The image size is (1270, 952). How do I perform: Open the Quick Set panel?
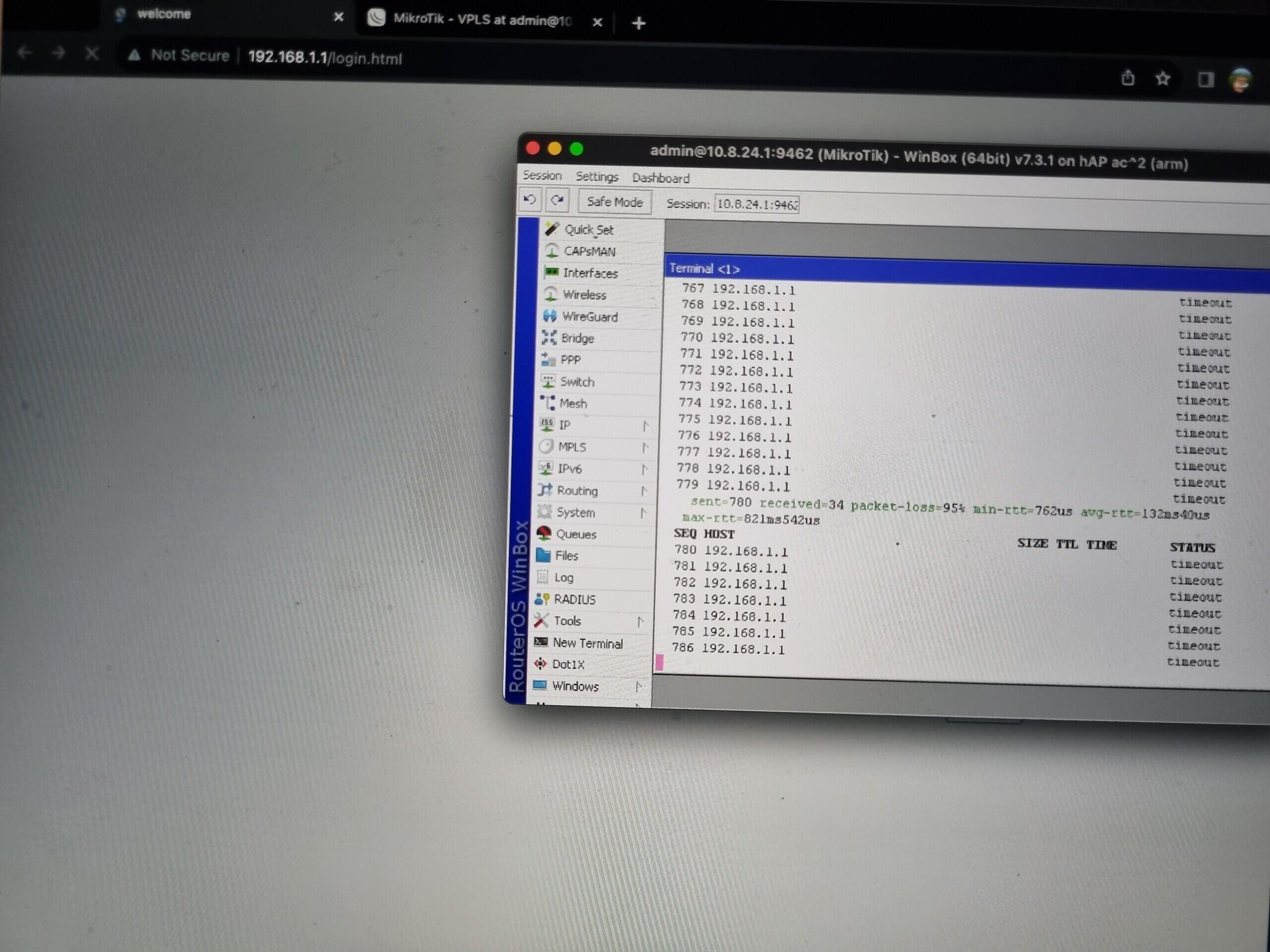coord(590,230)
